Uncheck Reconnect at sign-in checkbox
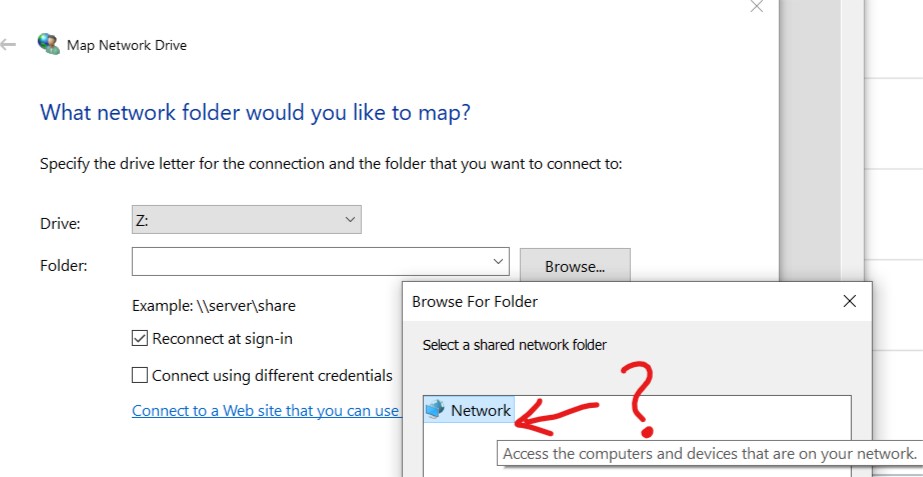 [x=140, y=339]
